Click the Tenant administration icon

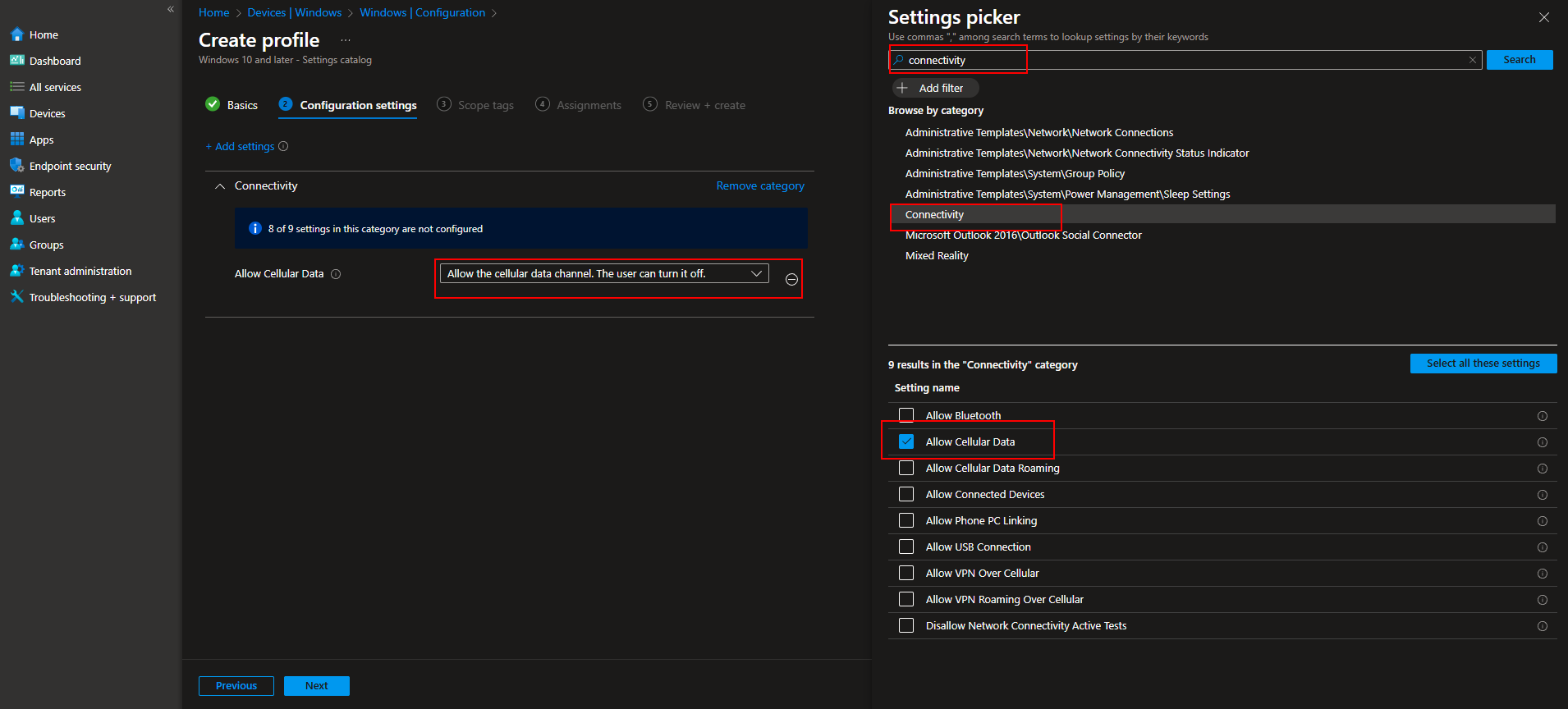coord(17,271)
